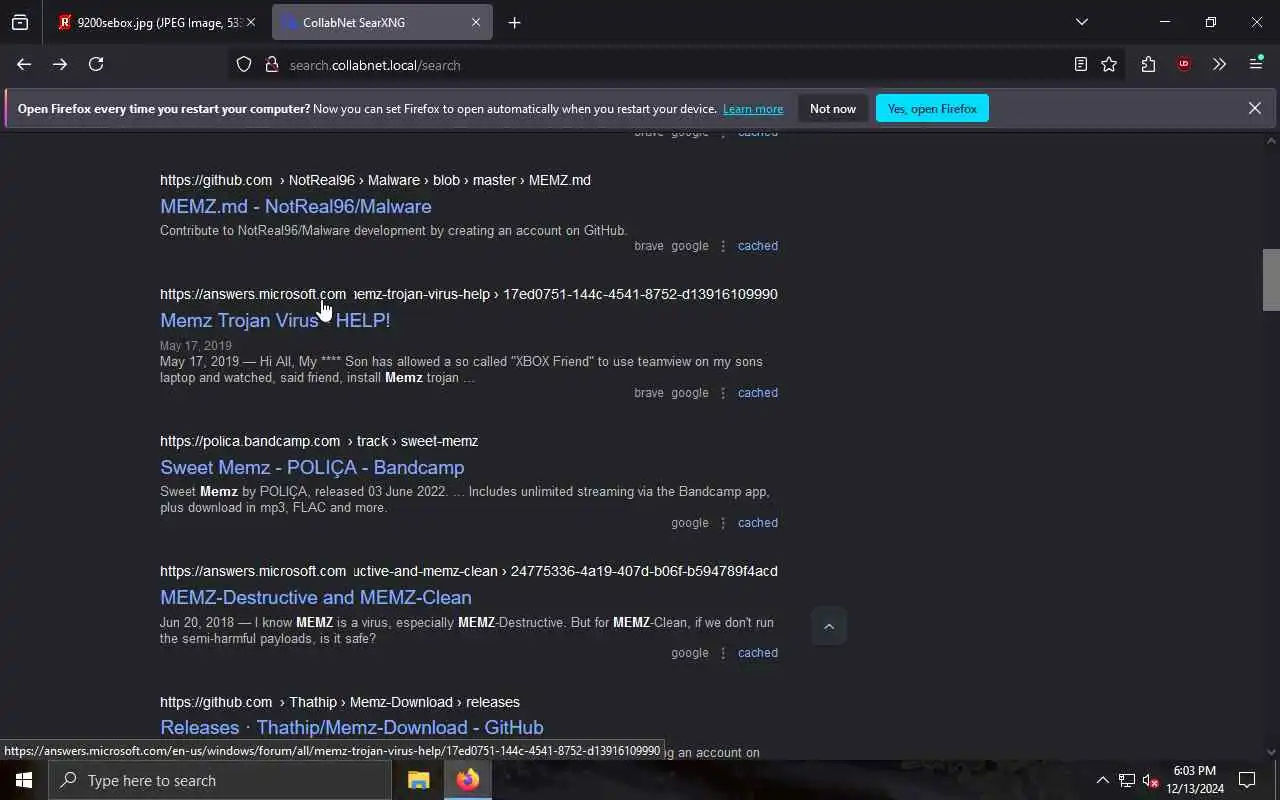The height and width of the screenshot is (800, 1280).
Task: Open the Firefox application menu
Action: 1256,64
